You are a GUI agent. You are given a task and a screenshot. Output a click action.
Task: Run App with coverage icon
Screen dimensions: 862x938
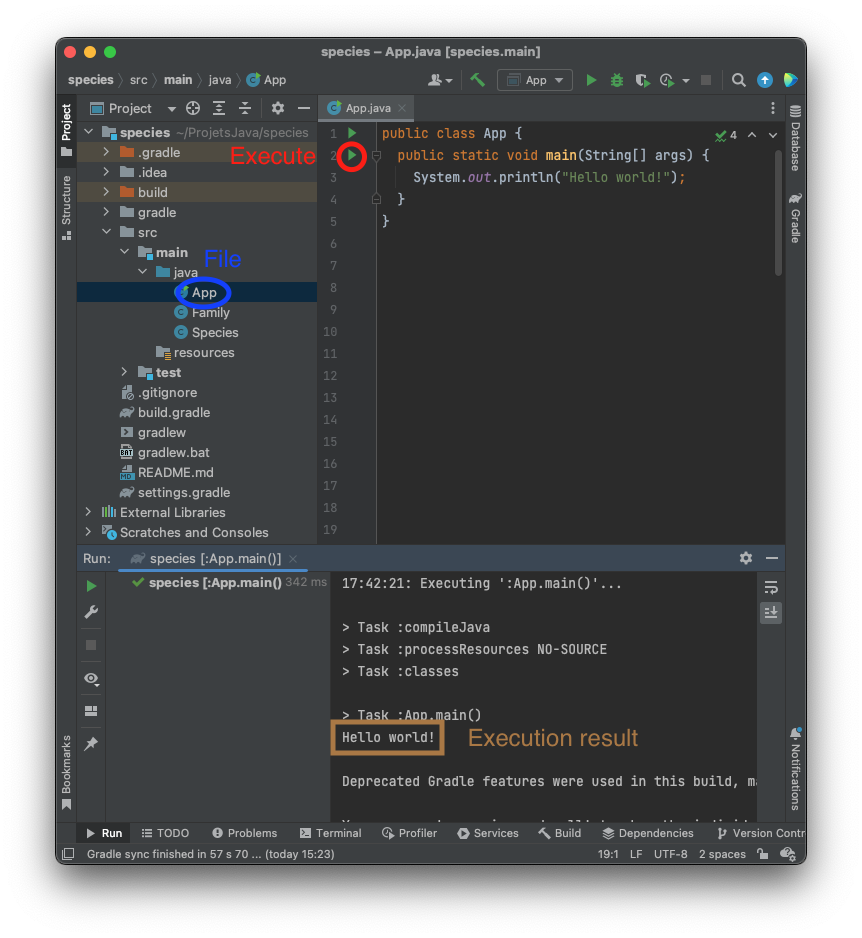(x=642, y=80)
